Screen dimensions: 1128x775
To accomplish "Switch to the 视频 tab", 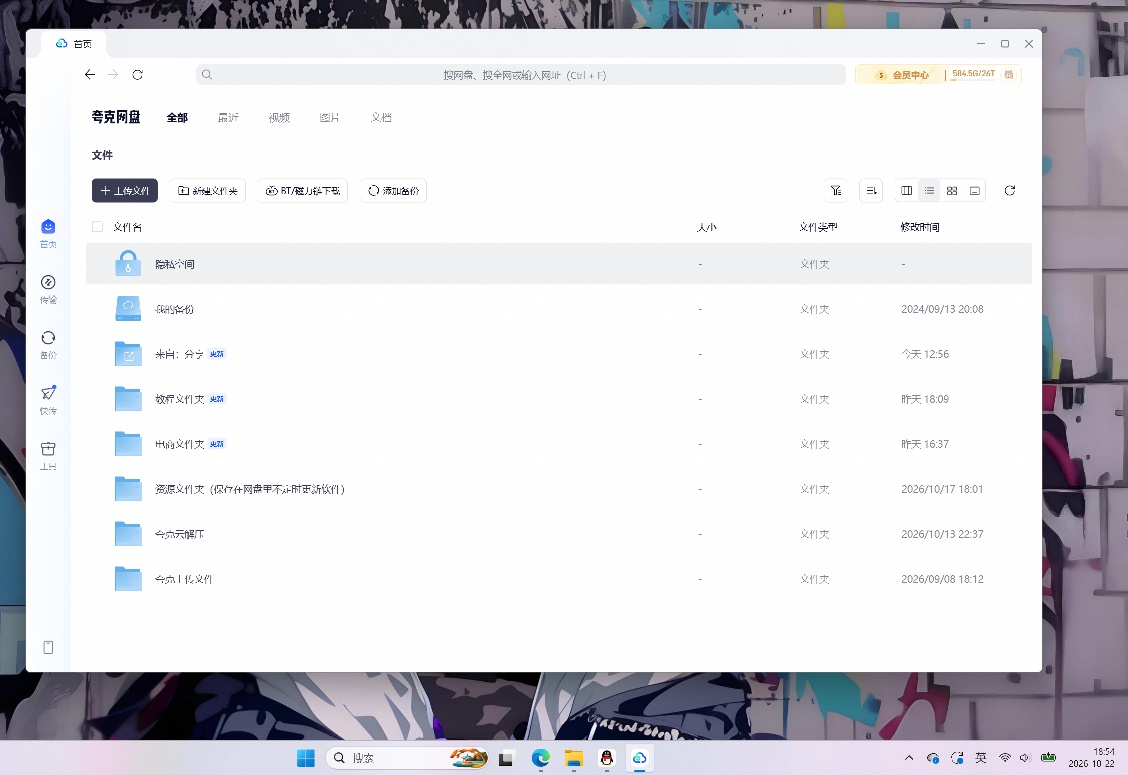I will click(279, 117).
